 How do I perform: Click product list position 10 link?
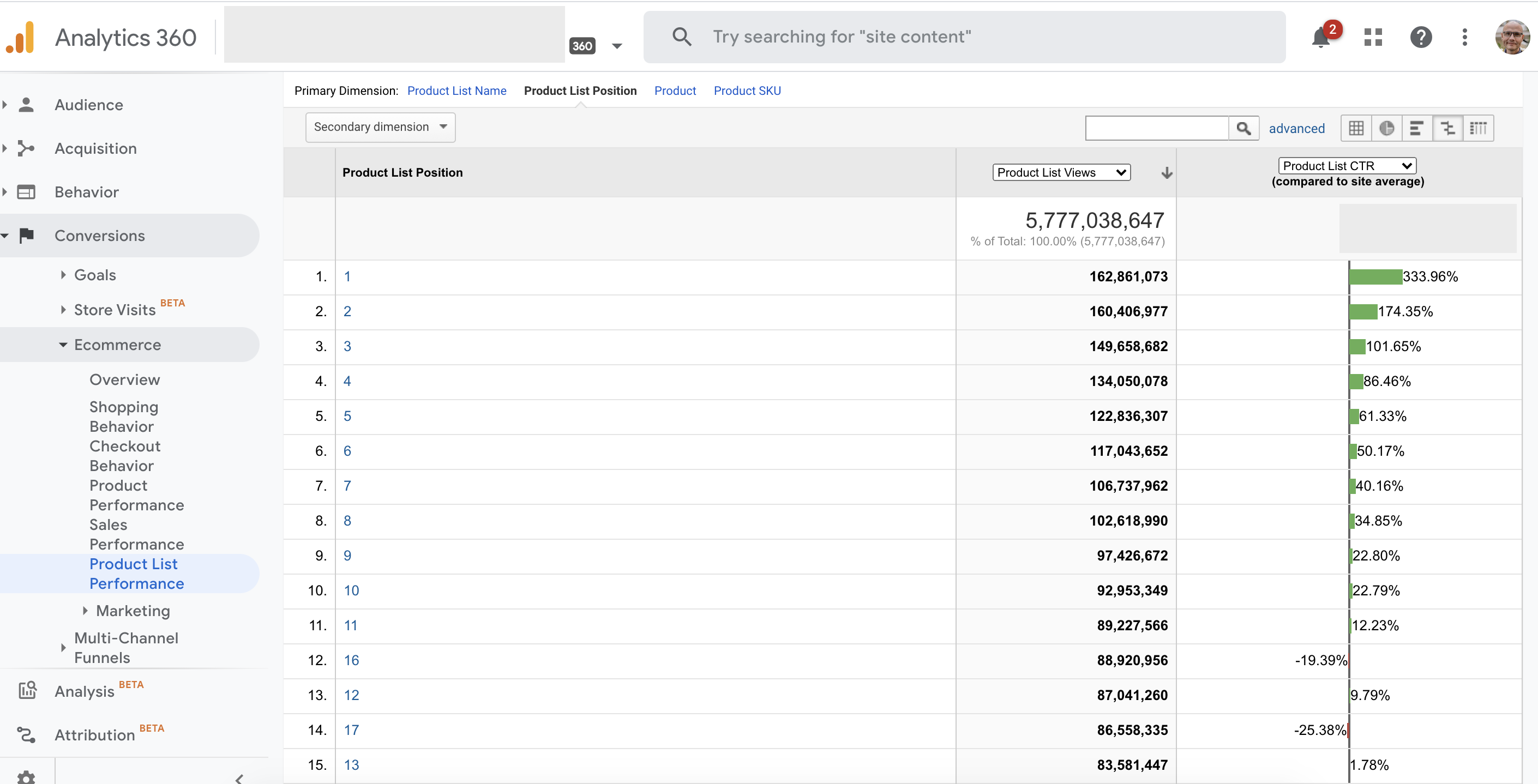(352, 590)
